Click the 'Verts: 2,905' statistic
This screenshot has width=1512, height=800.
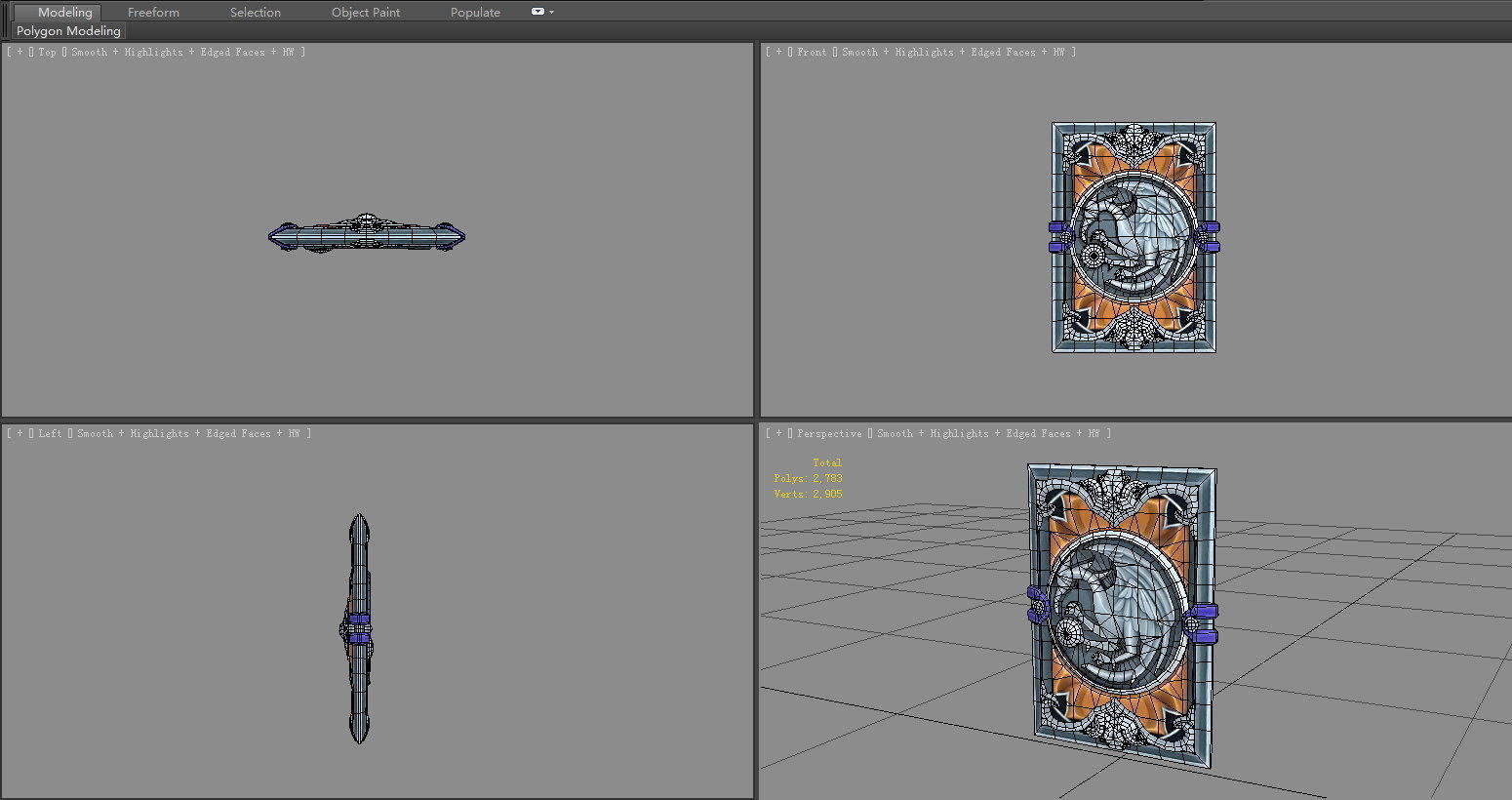tap(808, 494)
